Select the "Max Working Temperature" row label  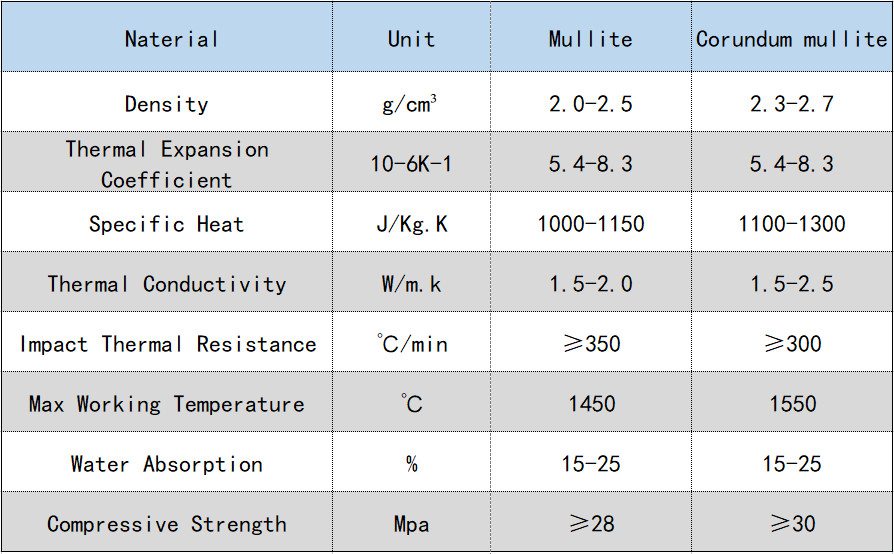[x=166, y=404]
